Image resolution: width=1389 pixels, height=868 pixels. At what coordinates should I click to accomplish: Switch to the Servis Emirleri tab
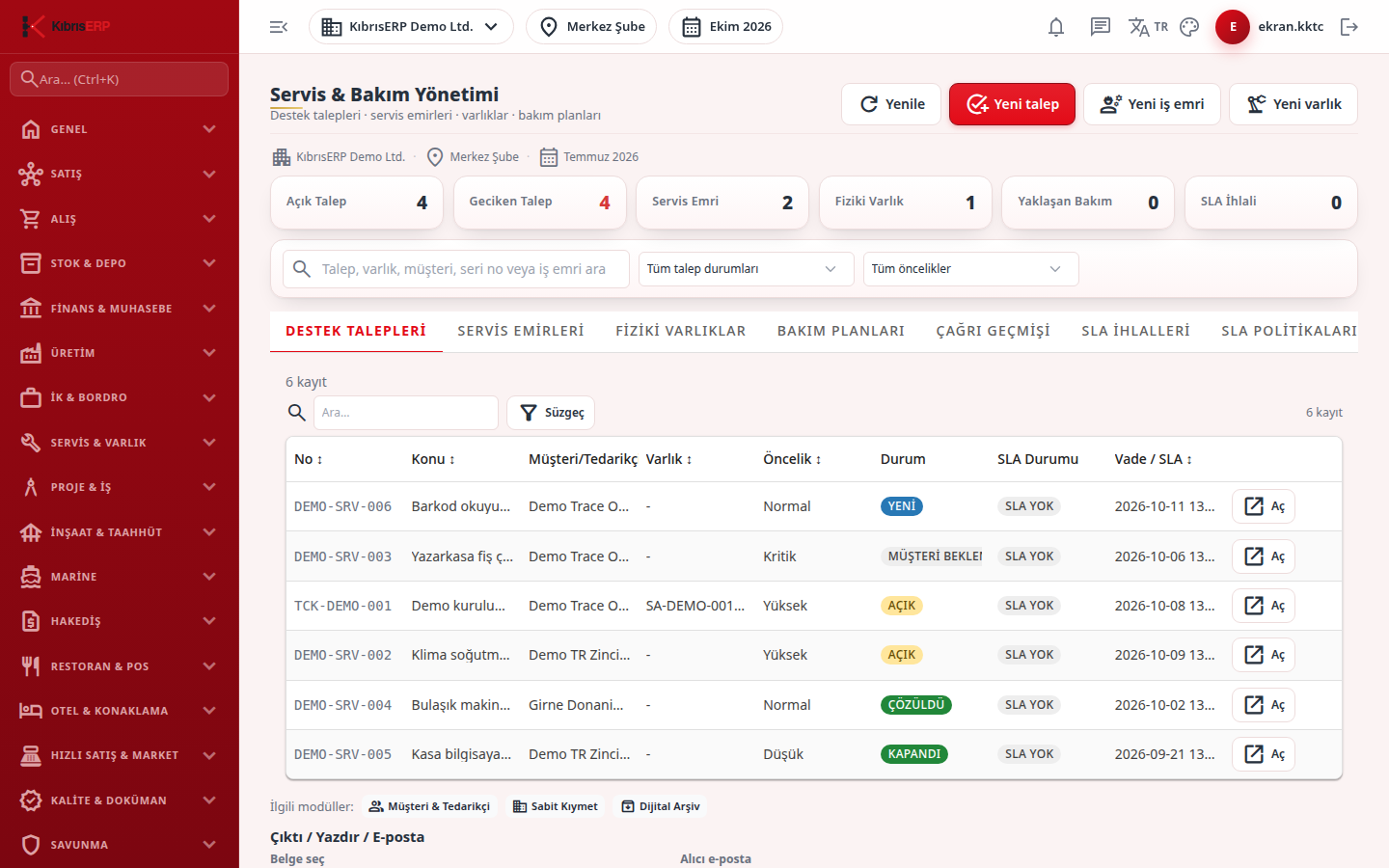click(x=521, y=331)
